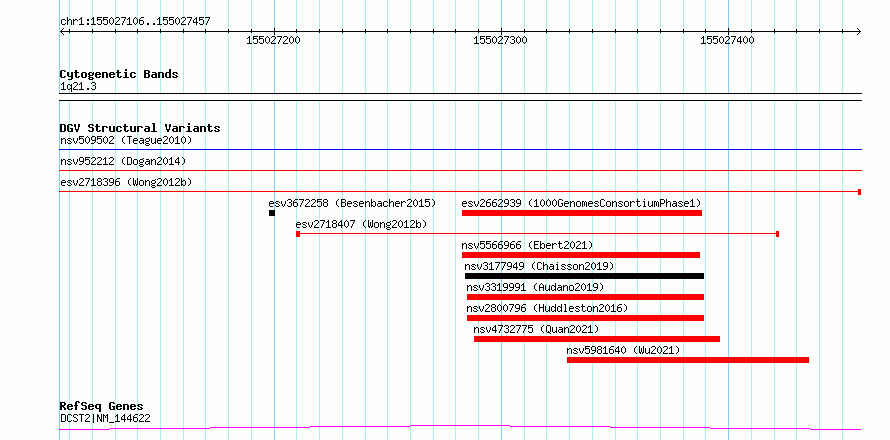Viewport: 890px width, 440px height.
Task: Click variant label nsv509502 (Teague2010)
Action: tap(126, 140)
